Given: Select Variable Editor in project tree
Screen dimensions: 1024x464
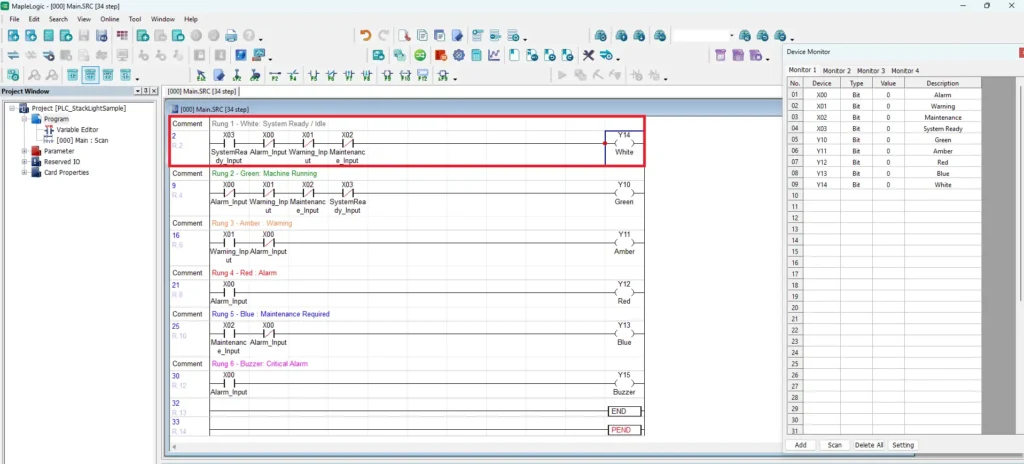Looking at the screenshot, I should point(77,129).
